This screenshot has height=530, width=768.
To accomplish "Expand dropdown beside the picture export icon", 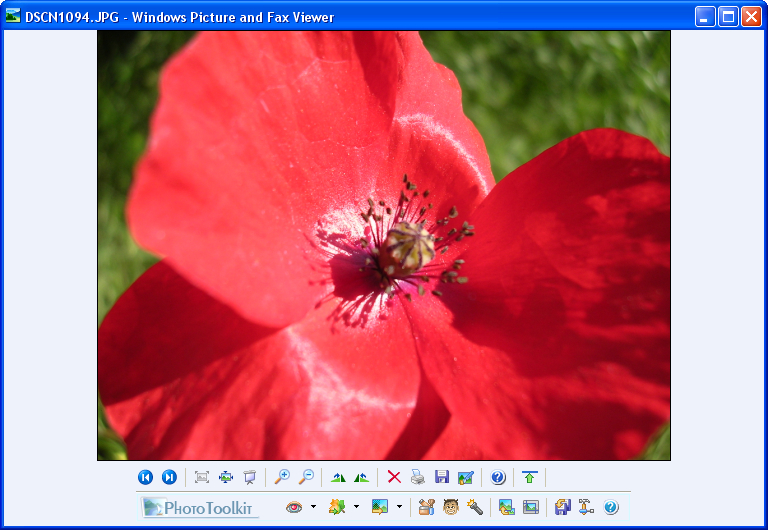I will (x=399, y=507).
